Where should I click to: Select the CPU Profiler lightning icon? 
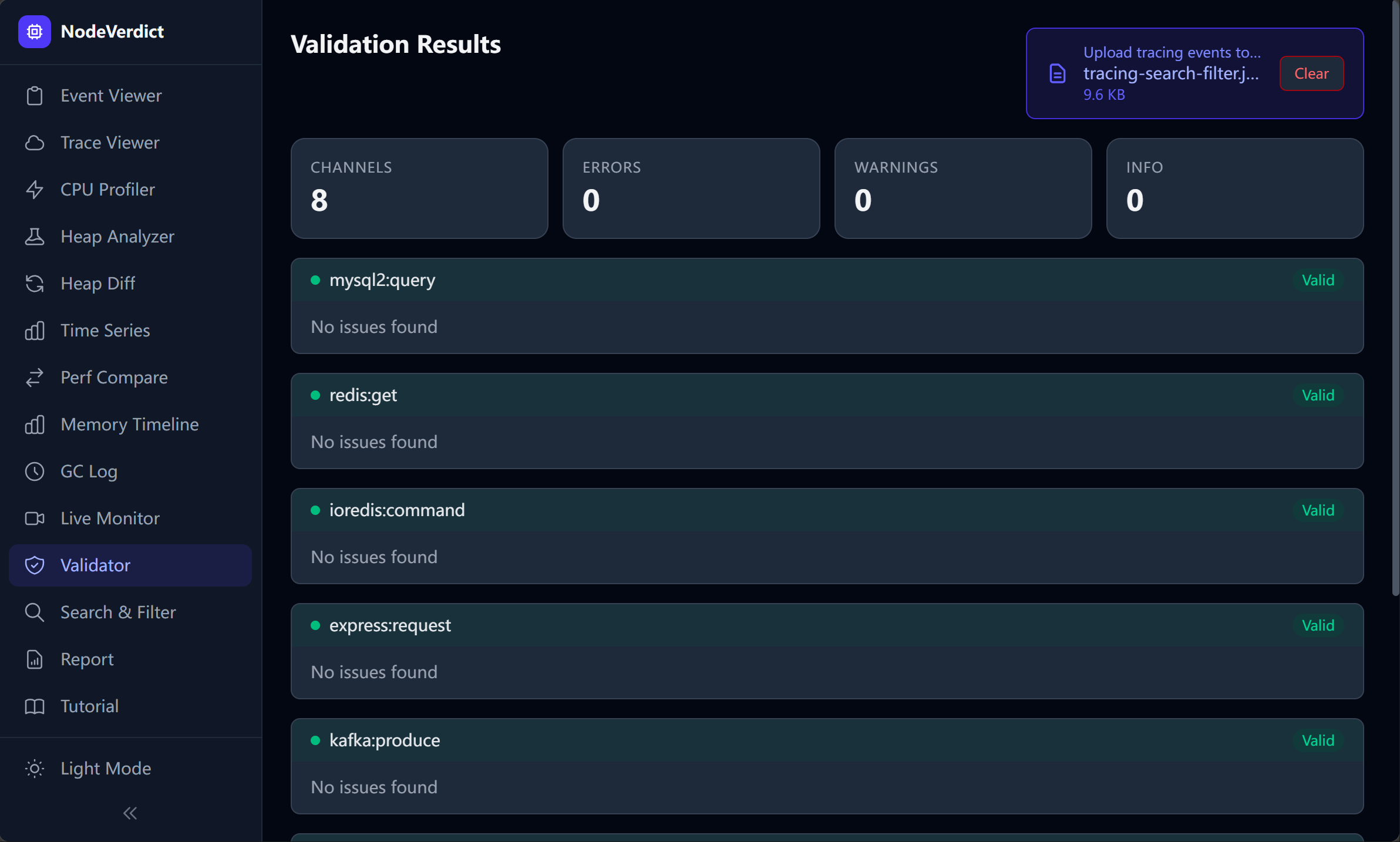[x=35, y=190]
